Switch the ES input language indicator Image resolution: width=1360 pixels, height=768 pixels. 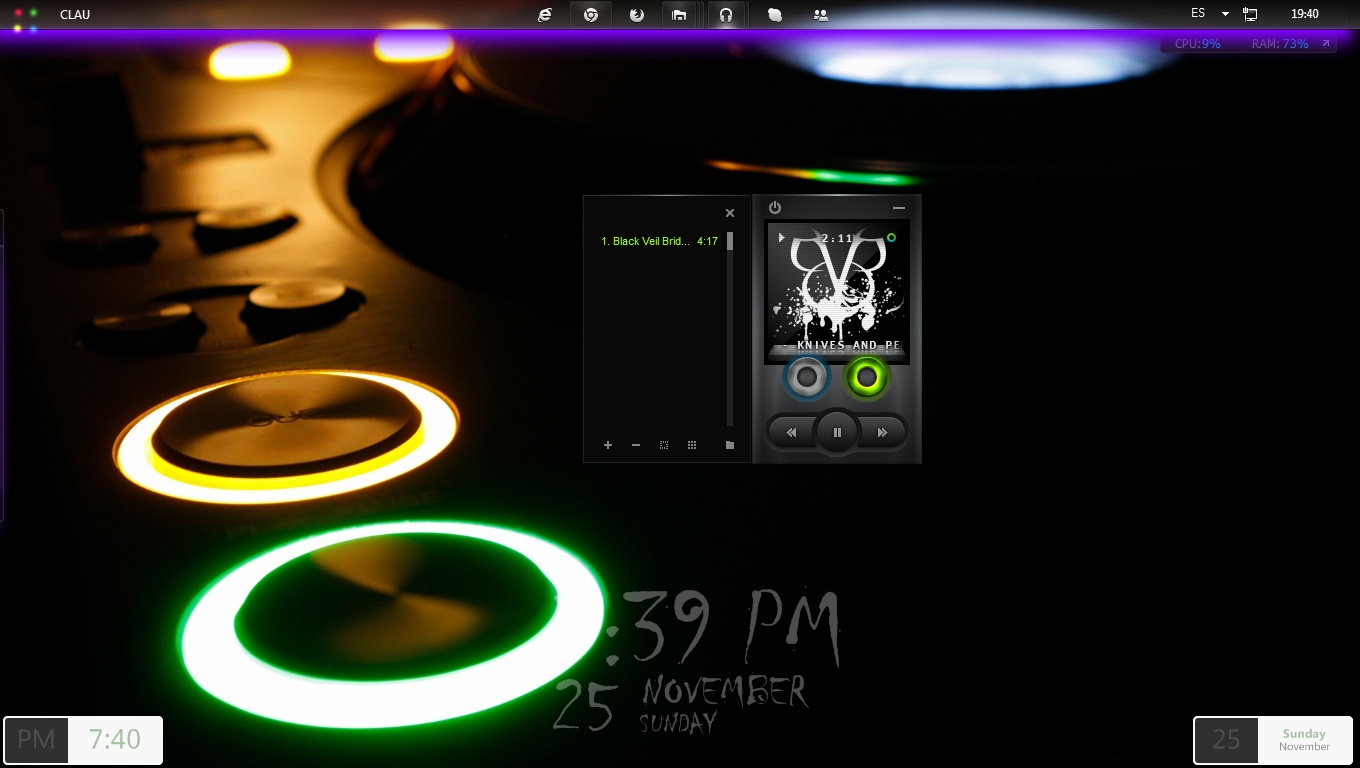click(x=1198, y=14)
